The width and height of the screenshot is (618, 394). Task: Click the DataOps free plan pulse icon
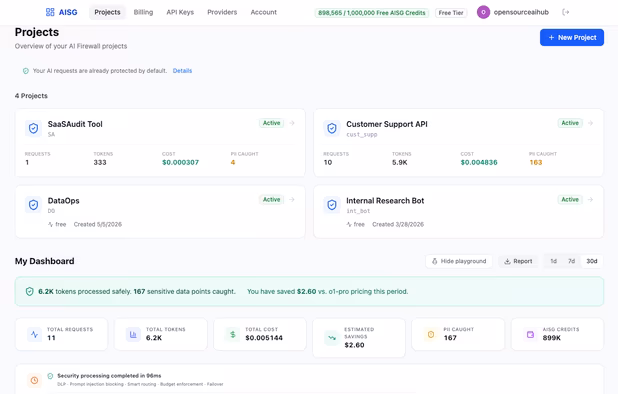(50, 224)
